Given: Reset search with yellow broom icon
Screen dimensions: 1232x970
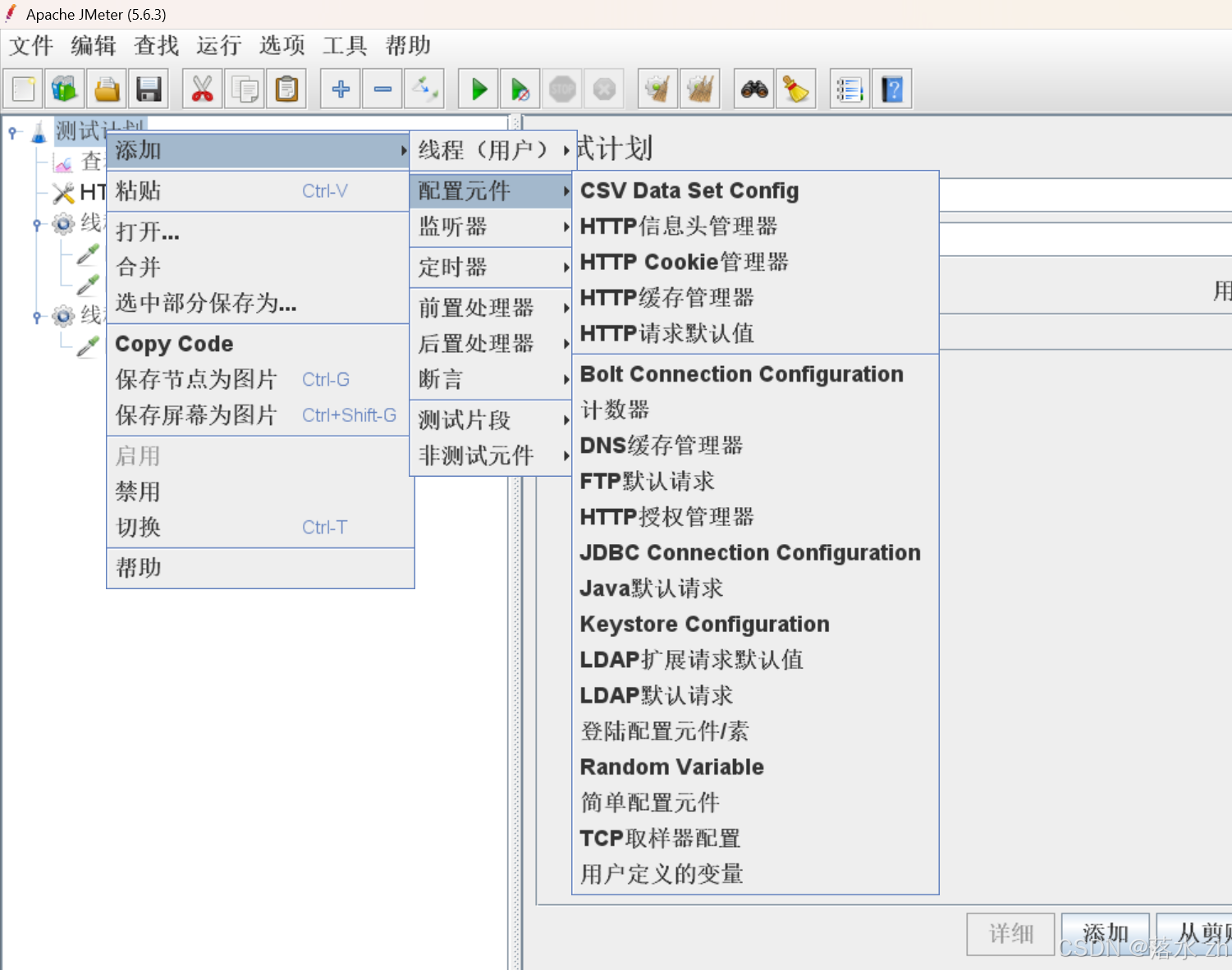Looking at the screenshot, I should 796,89.
